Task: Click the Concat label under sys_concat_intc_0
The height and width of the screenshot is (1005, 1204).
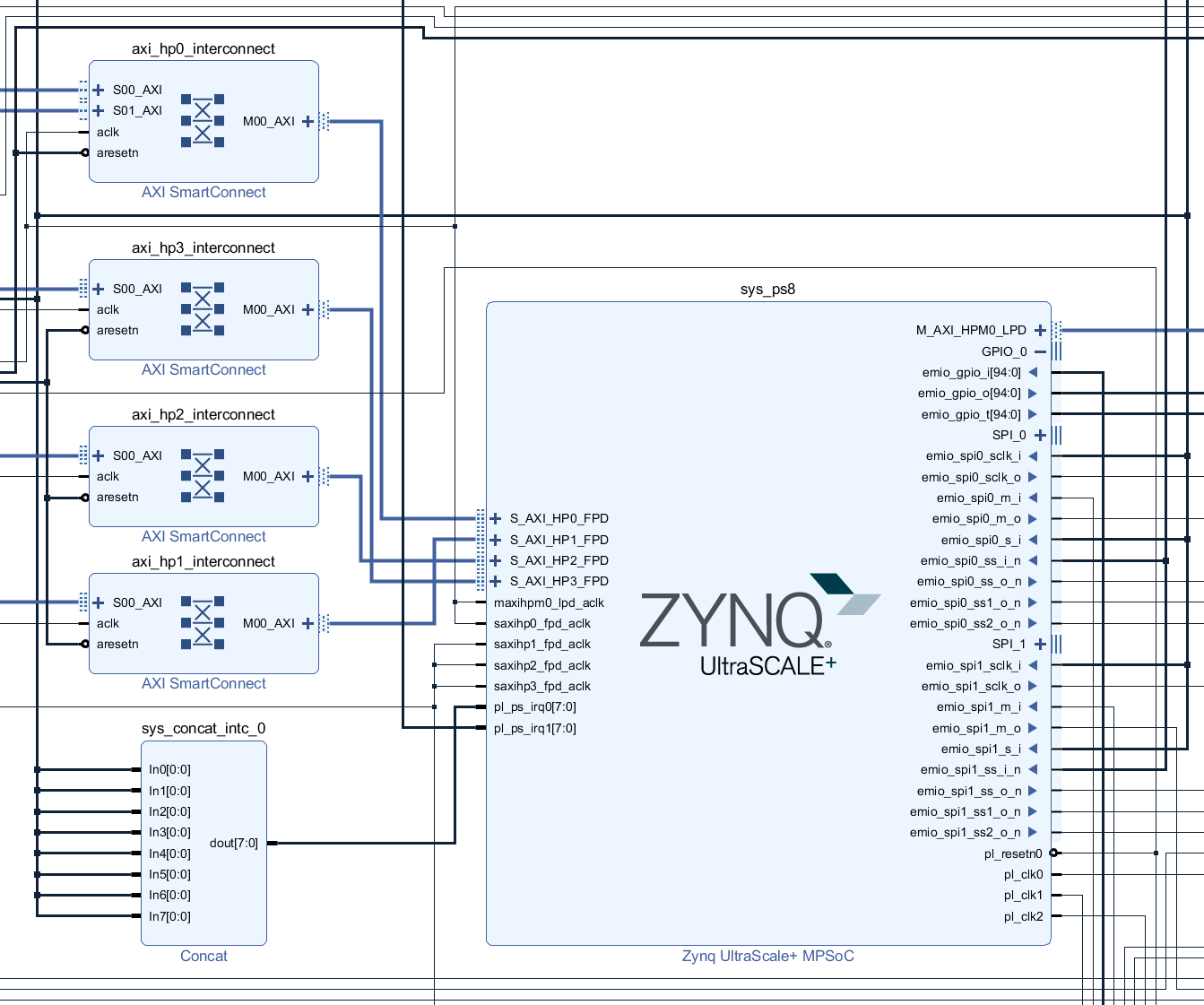Action: [x=204, y=956]
